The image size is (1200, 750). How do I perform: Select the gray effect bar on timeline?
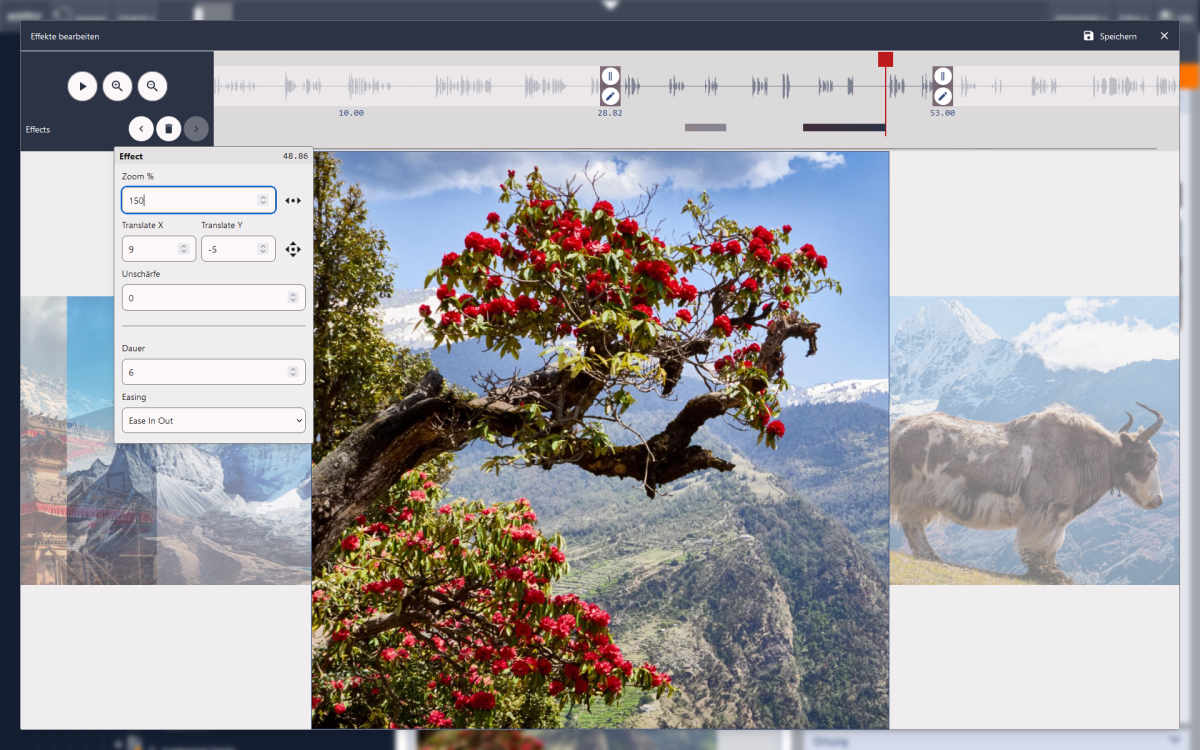[705, 128]
